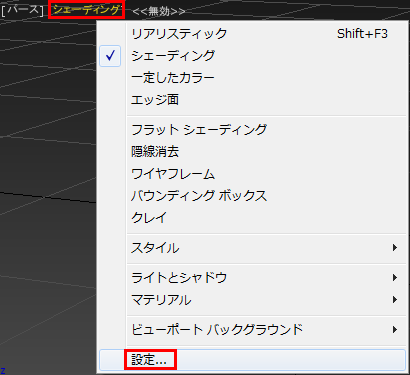Choose バウンディング ボックス display
410x375 pixels.
(252, 196)
